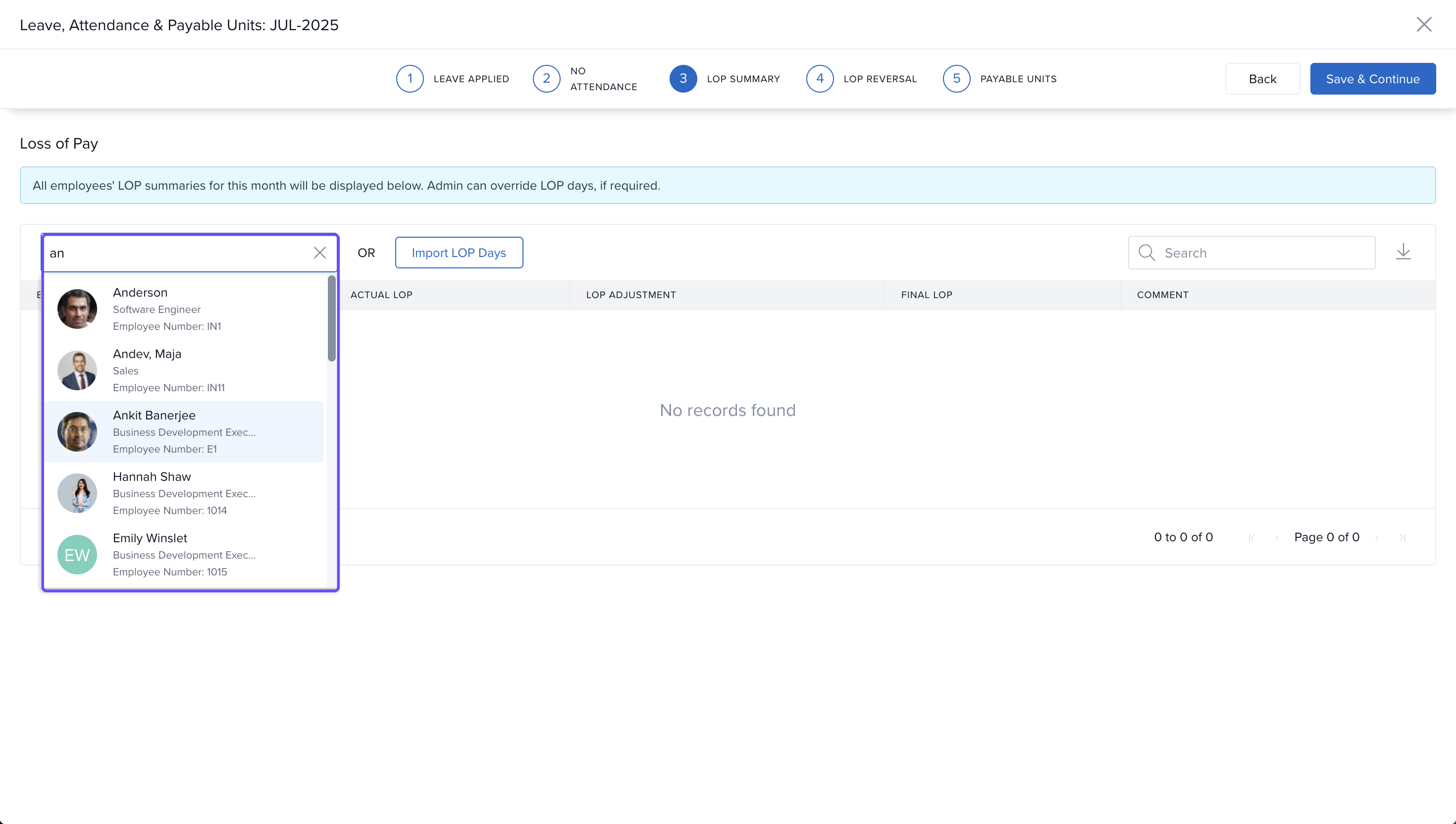Open the step 2 No Attendance circle
Image resolution: width=1456 pixels, height=824 pixels.
click(546, 79)
